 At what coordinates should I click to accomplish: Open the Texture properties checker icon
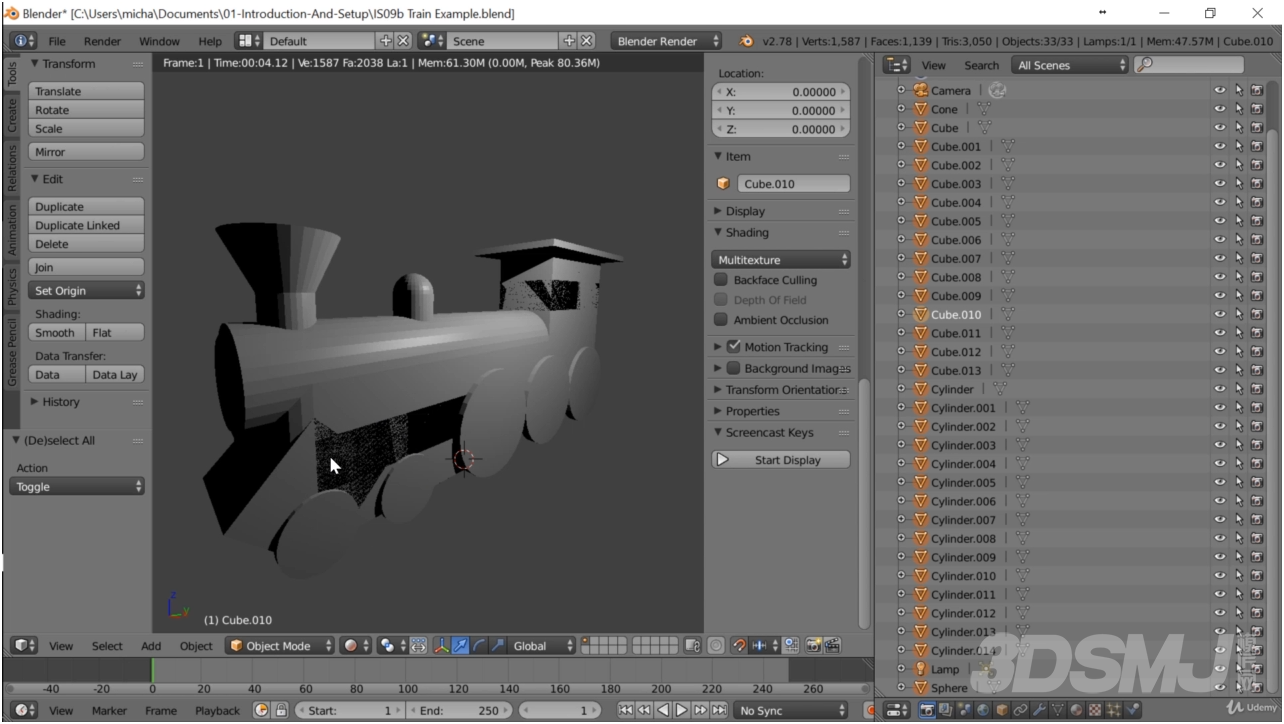pyautogui.click(x=1095, y=709)
